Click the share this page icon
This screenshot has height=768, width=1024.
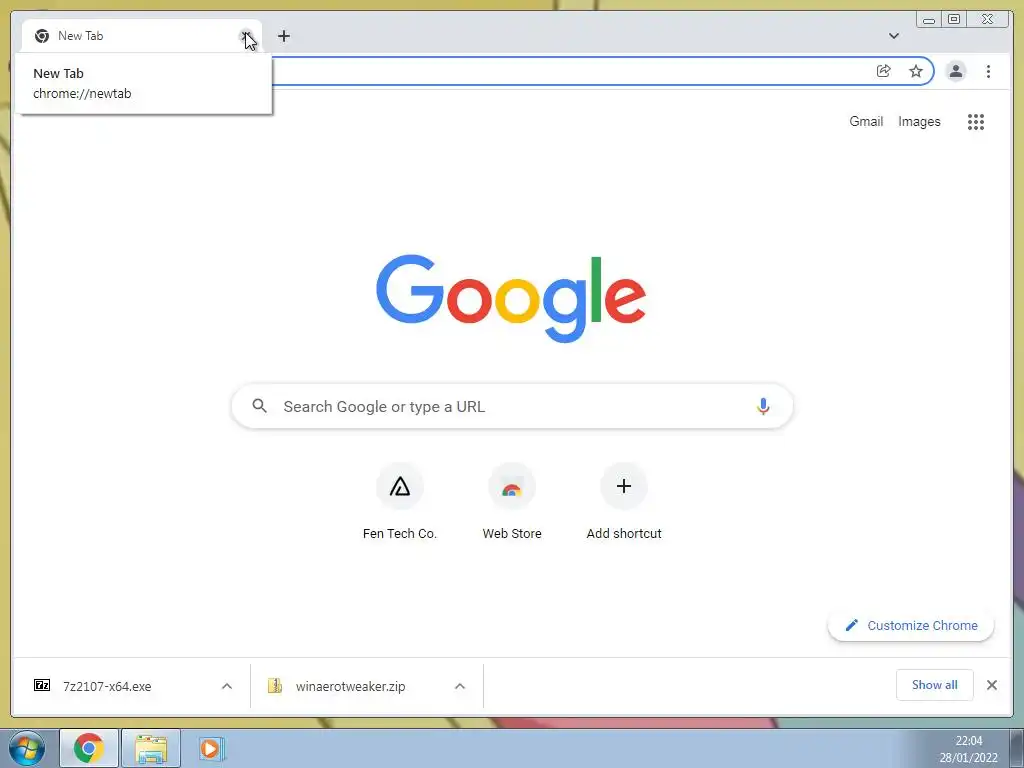[x=884, y=71]
